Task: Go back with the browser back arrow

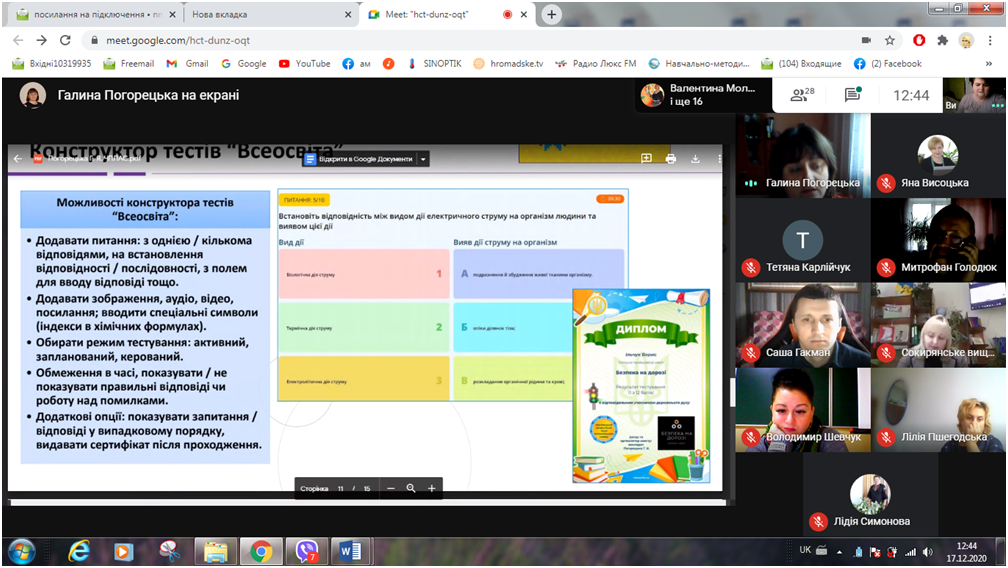Action: 18,40
